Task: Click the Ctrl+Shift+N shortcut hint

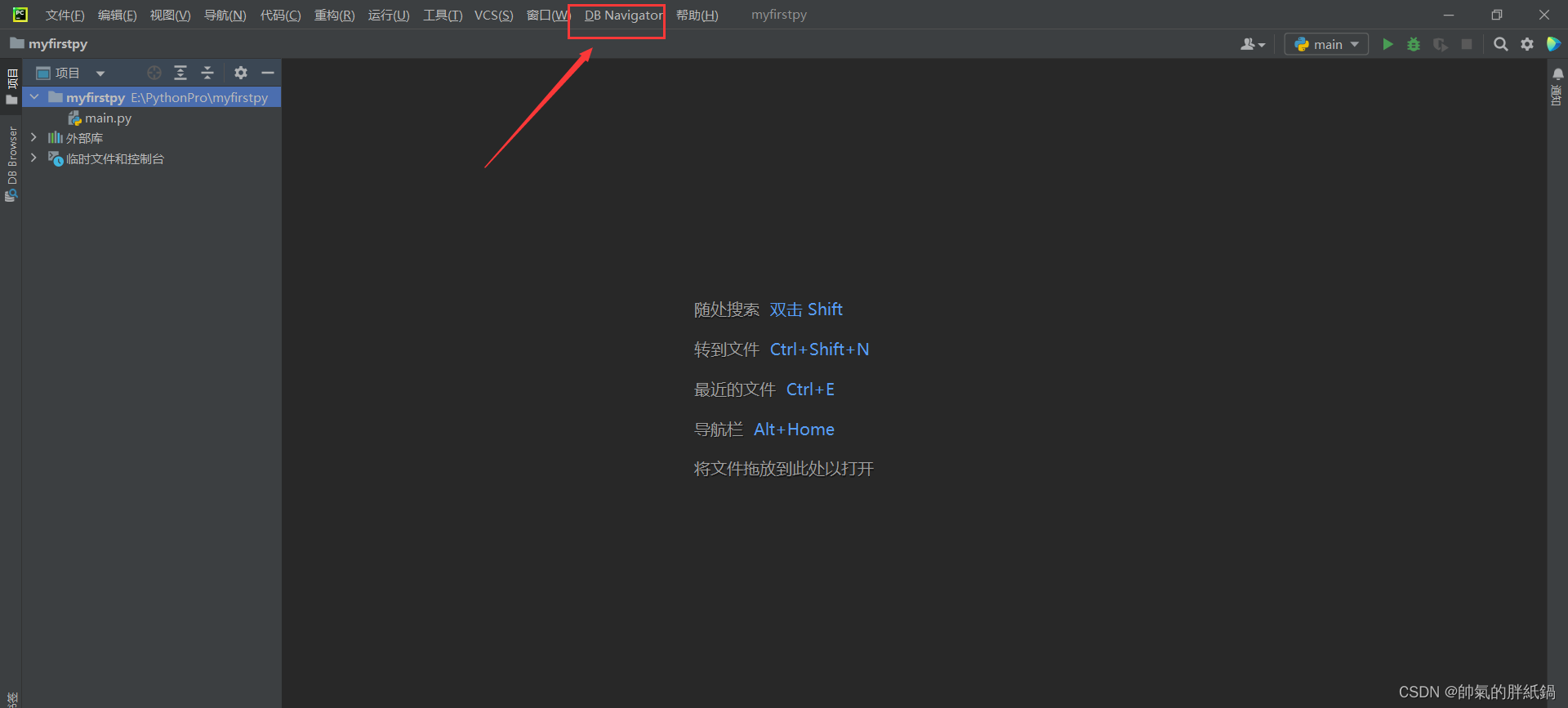Action: (x=819, y=350)
